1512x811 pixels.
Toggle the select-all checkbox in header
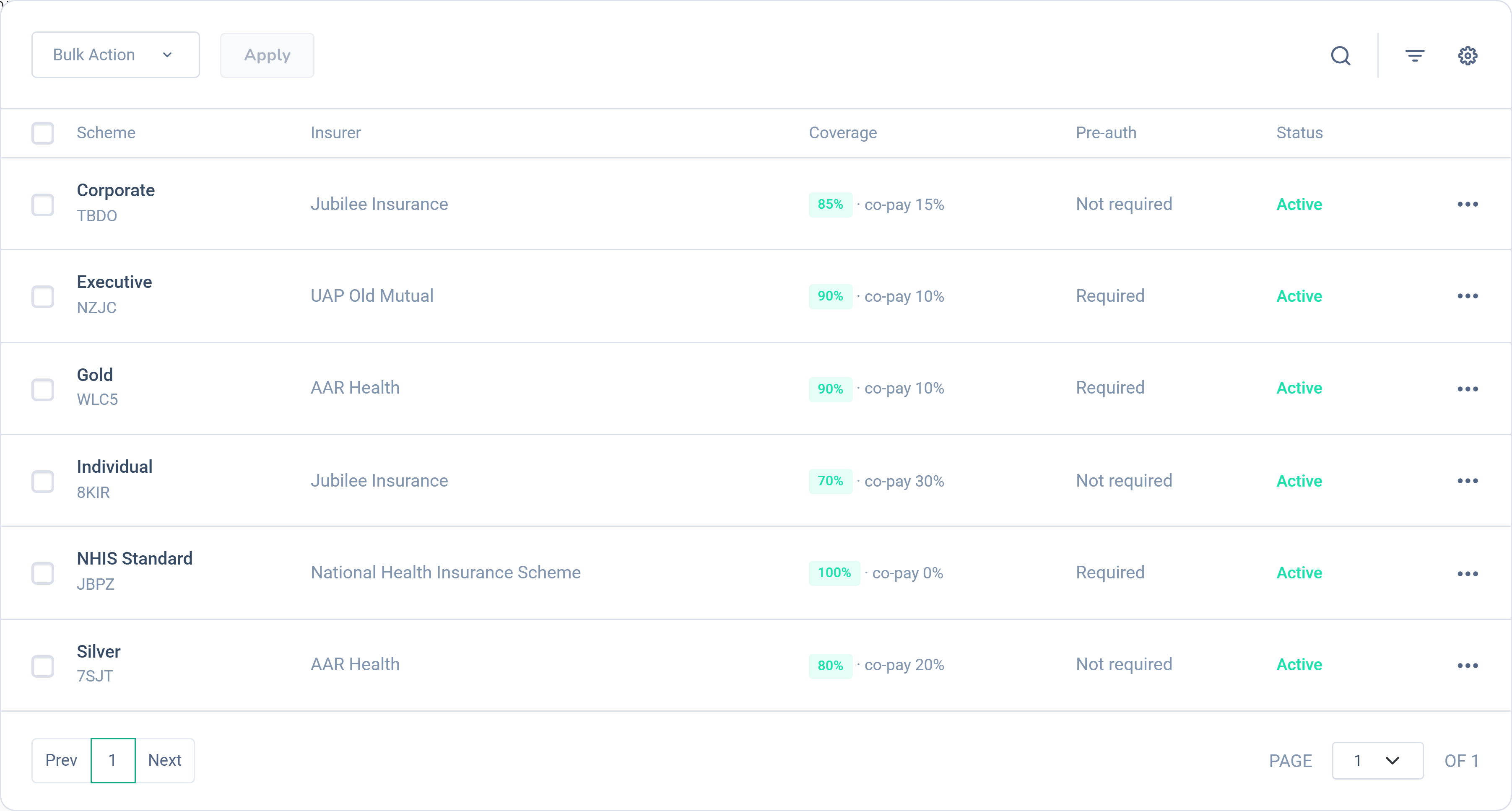(x=43, y=133)
